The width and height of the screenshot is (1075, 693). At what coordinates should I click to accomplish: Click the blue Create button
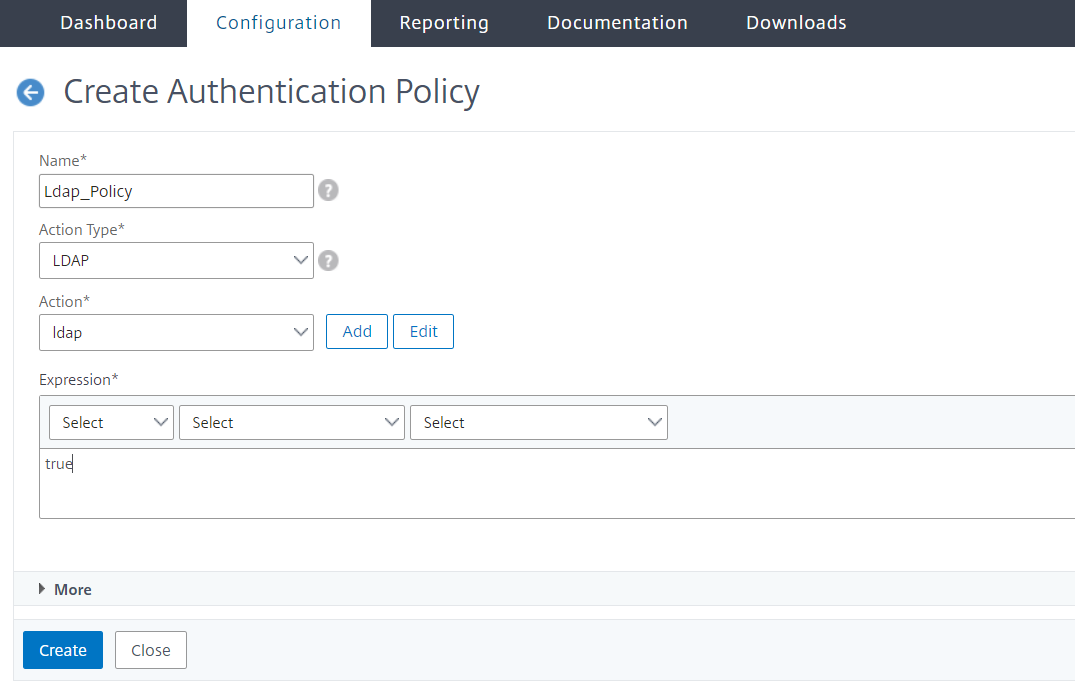tap(63, 650)
